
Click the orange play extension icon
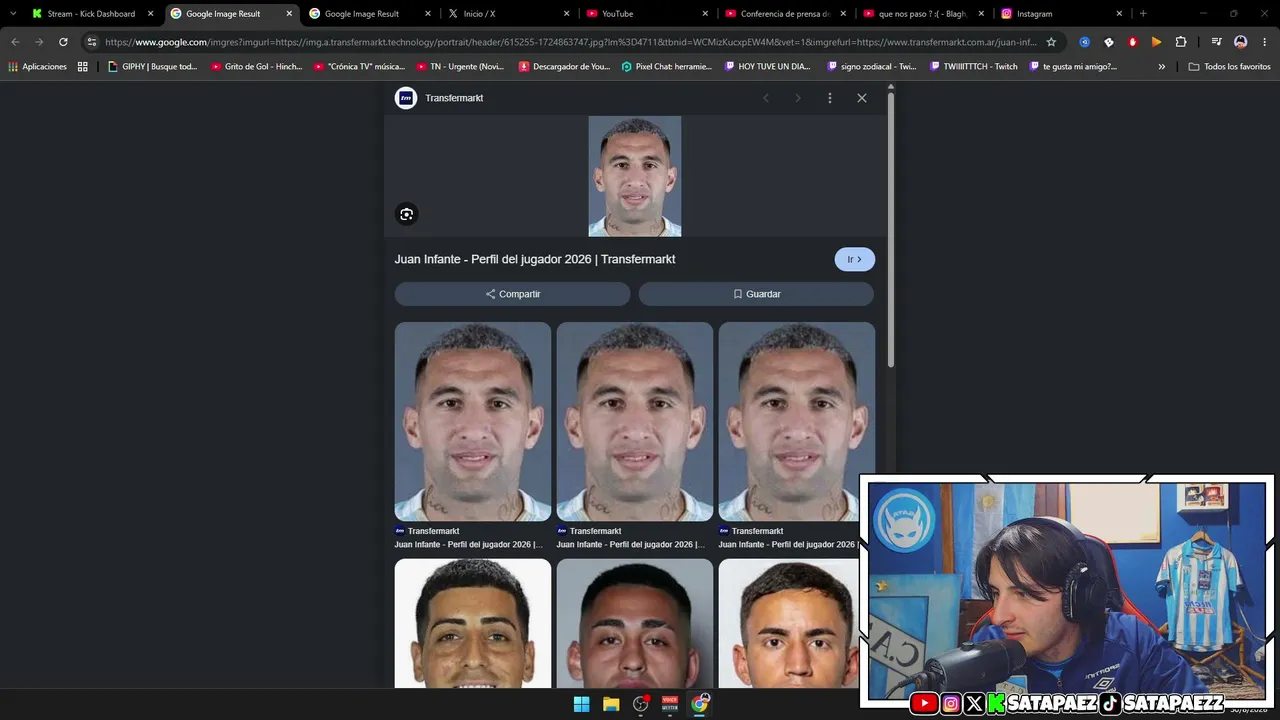point(1157,42)
